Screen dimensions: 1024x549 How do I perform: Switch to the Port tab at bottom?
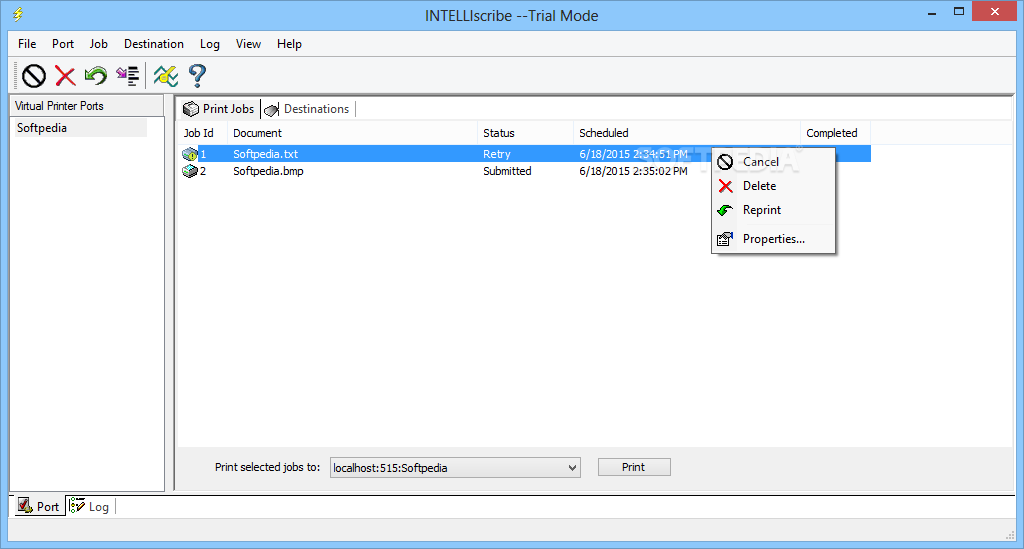click(39, 506)
